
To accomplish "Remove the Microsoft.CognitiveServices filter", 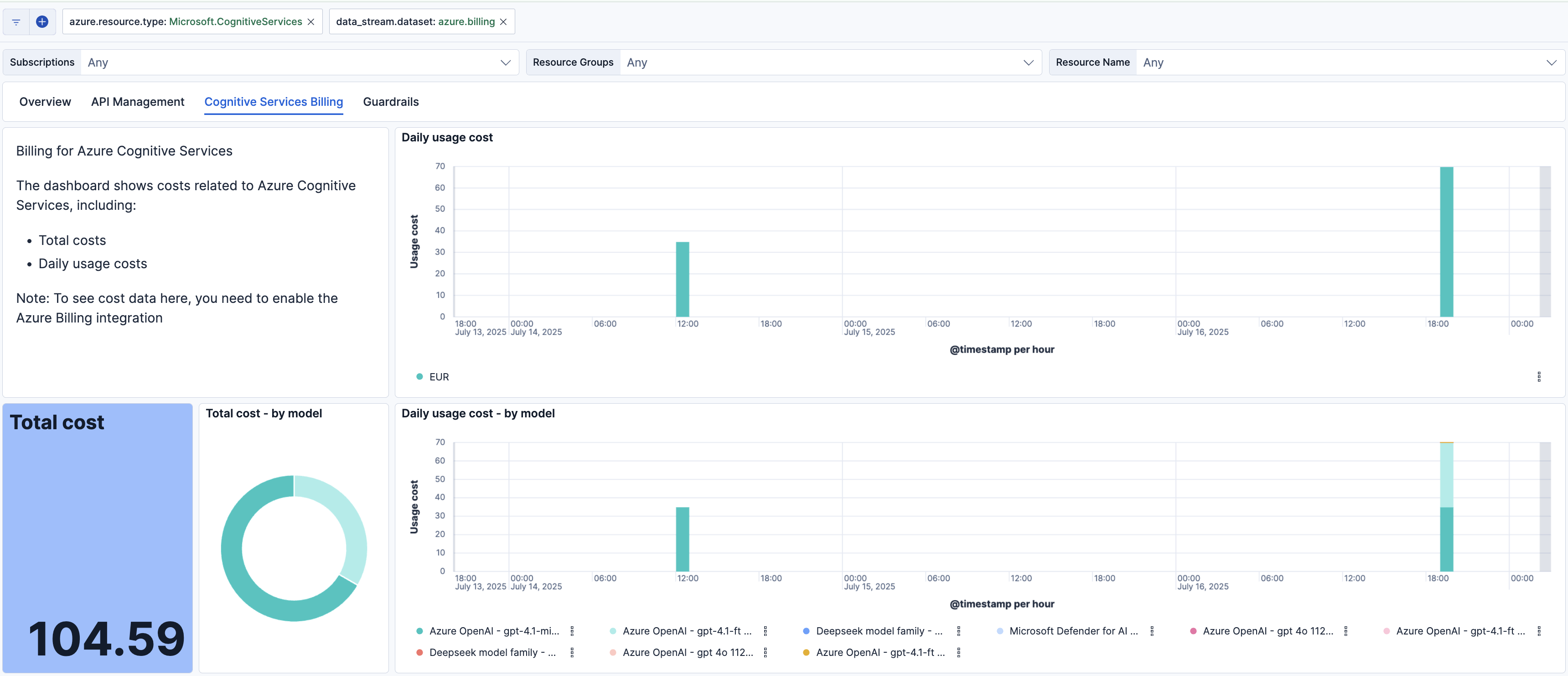I will coord(311,21).
